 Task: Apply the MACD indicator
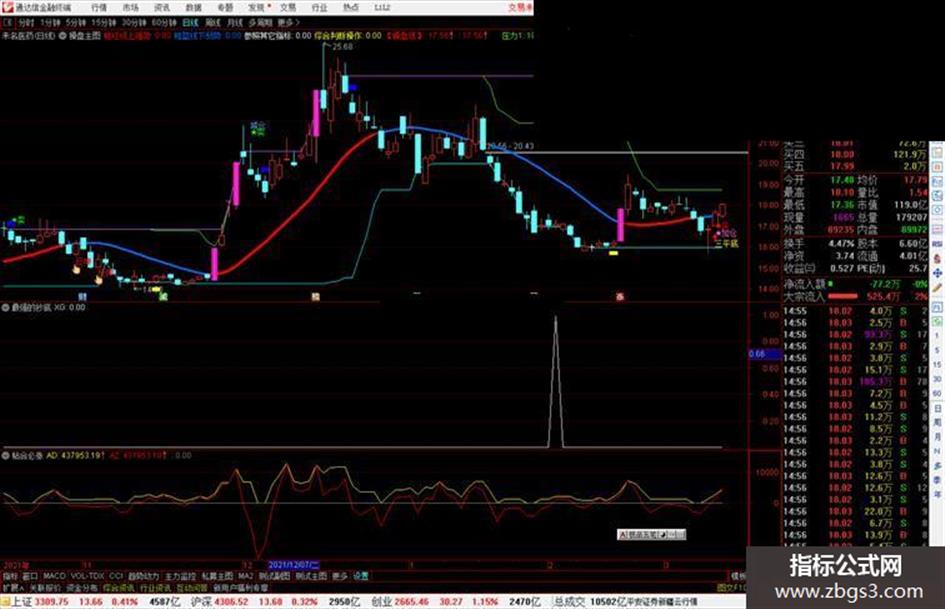pos(54,576)
